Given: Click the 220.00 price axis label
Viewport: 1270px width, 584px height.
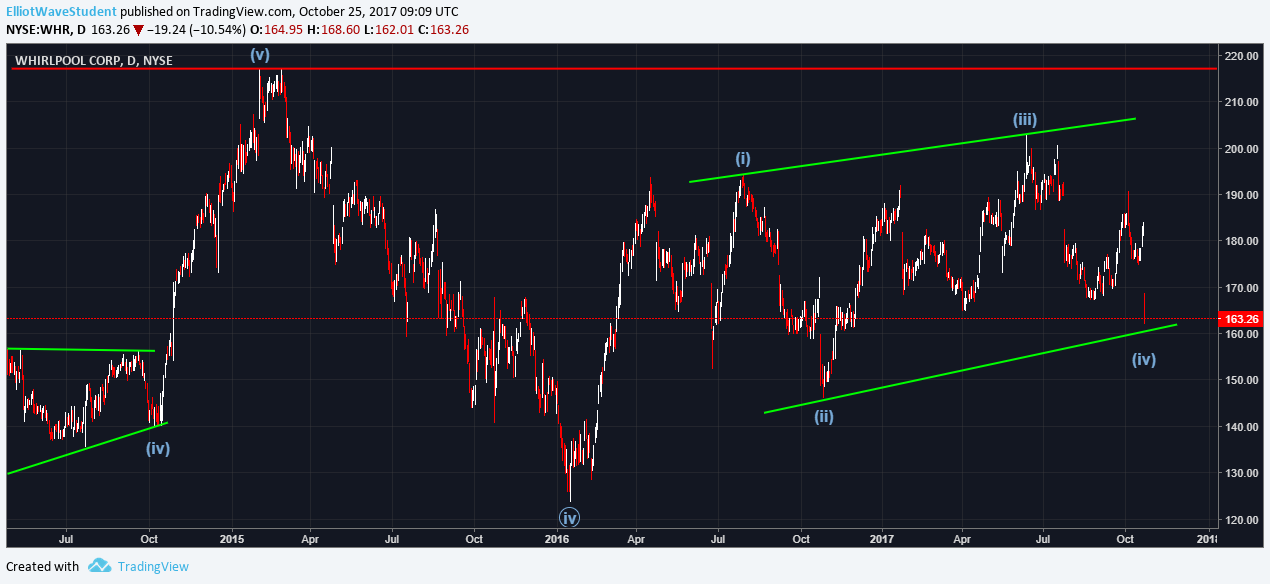Looking at the screenshot, I should coord(1242,56).
